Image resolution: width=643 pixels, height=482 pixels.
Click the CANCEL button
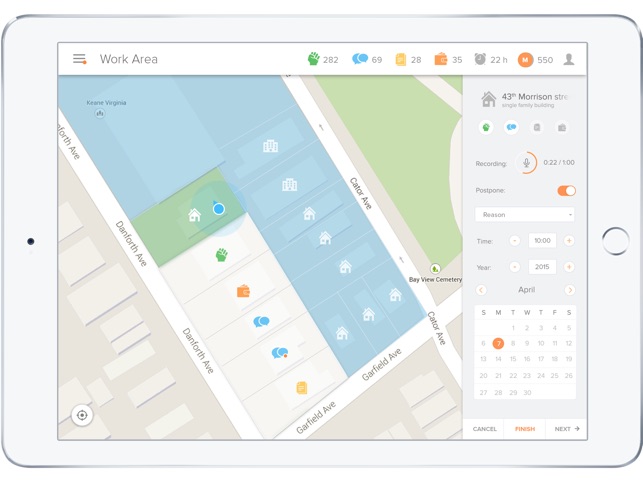click(x=484, y=429)
